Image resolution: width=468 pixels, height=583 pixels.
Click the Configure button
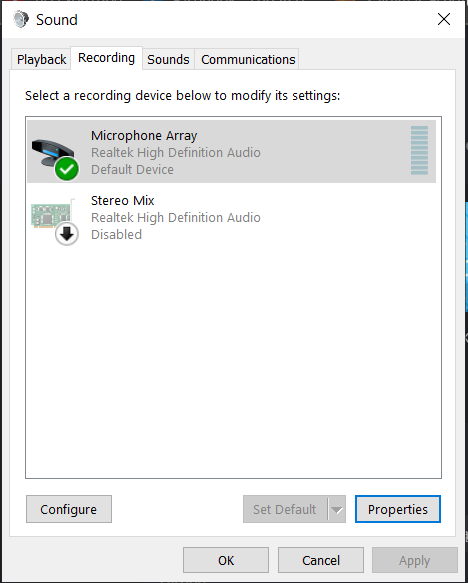click(x=69, y=509)
